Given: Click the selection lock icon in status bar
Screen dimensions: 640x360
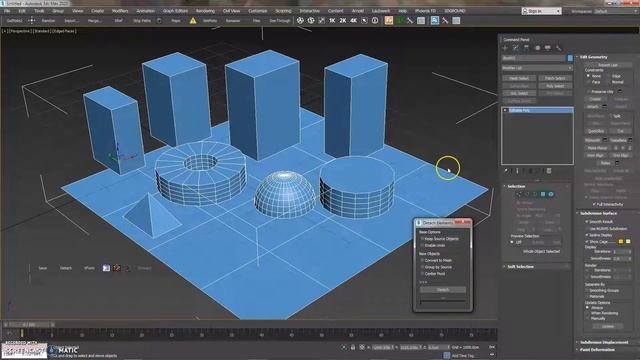Looking at the screenshot, I should (353, 347).
